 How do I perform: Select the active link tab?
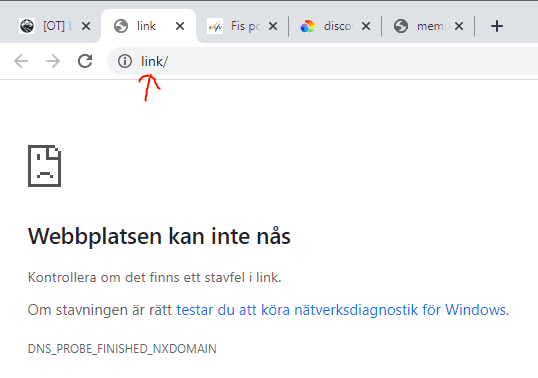point(148,26)
